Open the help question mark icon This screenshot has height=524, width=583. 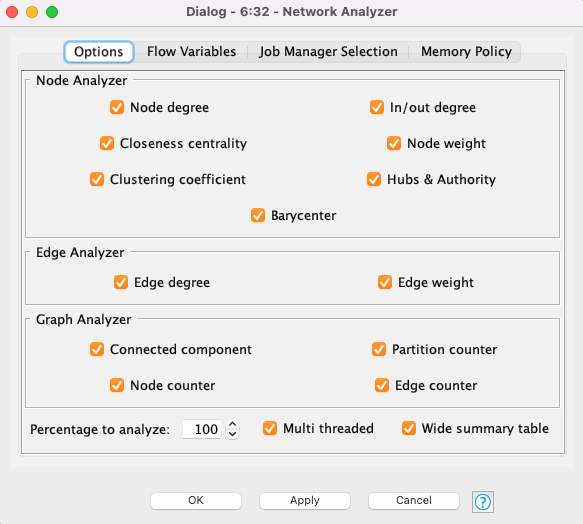coord(483,502)
